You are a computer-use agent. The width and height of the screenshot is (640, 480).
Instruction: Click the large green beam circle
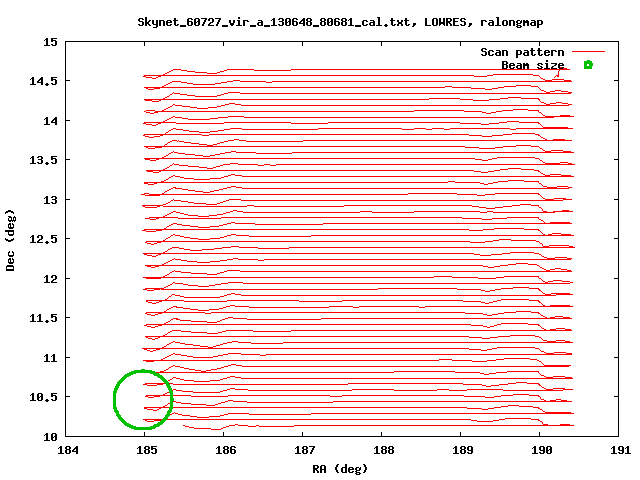143,400
